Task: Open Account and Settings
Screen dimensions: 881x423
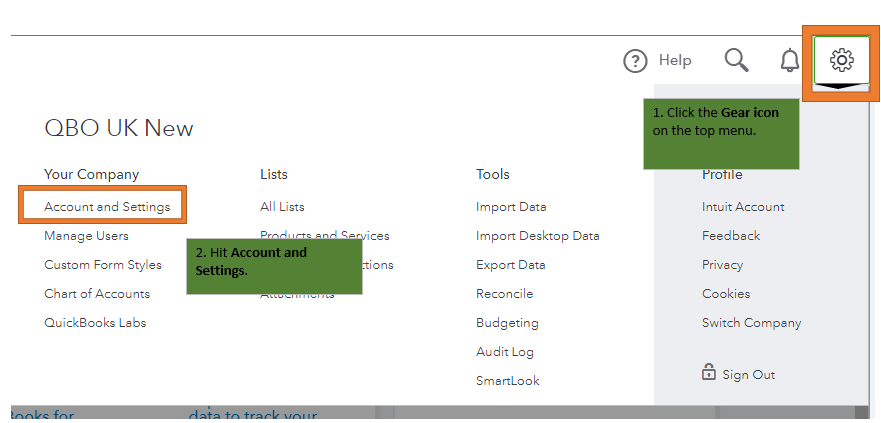Action: [x=107, y=207]
